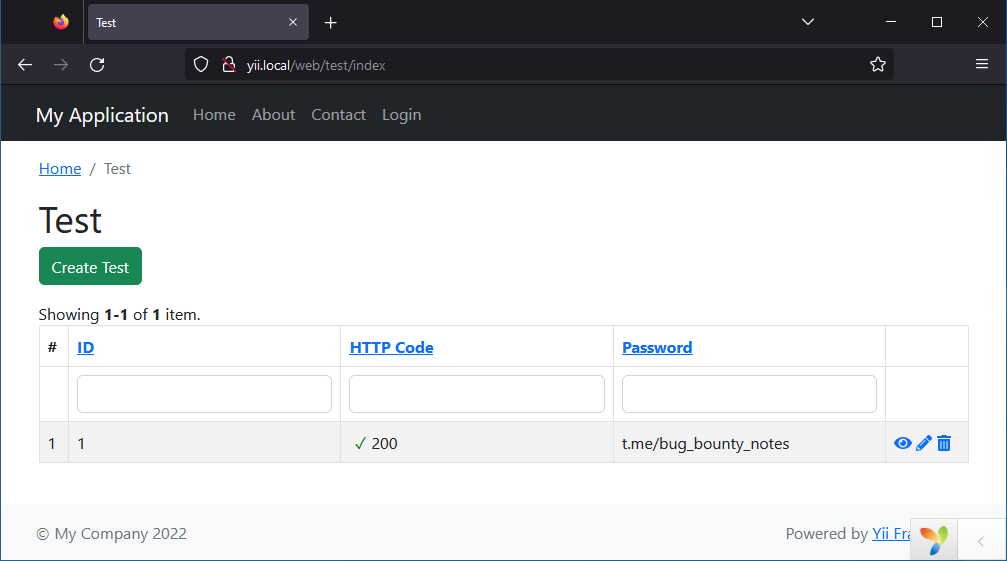Image resolution: width=1007 pixels, height=561 pixels.
Task: Reload the page with the refresh icon
Action: coord(97,65)
